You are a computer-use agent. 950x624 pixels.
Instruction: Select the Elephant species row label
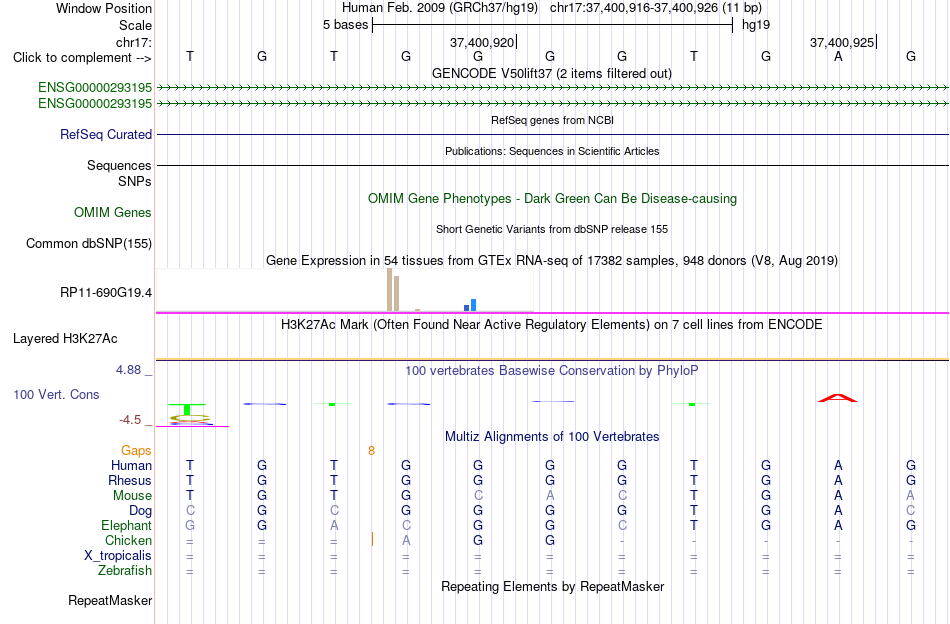coord(126,525)
